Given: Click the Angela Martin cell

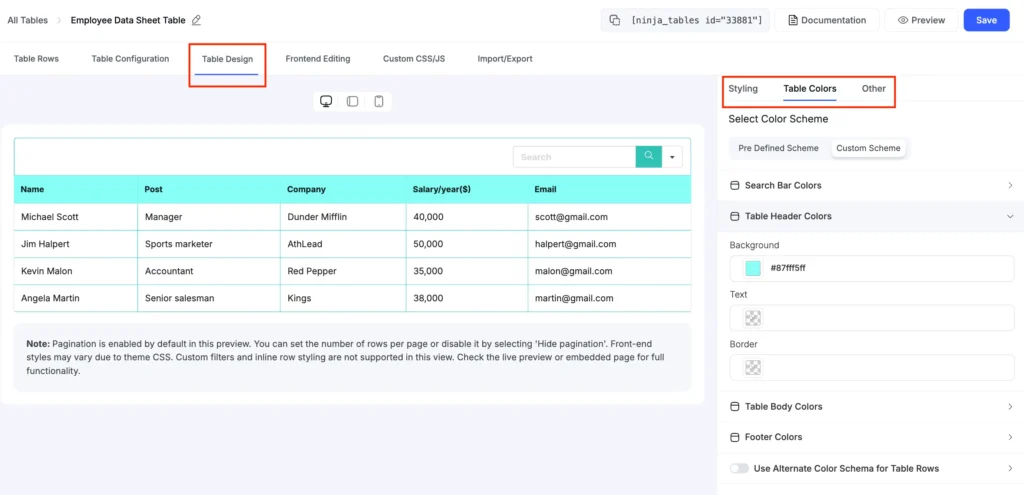Looking at the screenshot, I should tap(76, 298).
